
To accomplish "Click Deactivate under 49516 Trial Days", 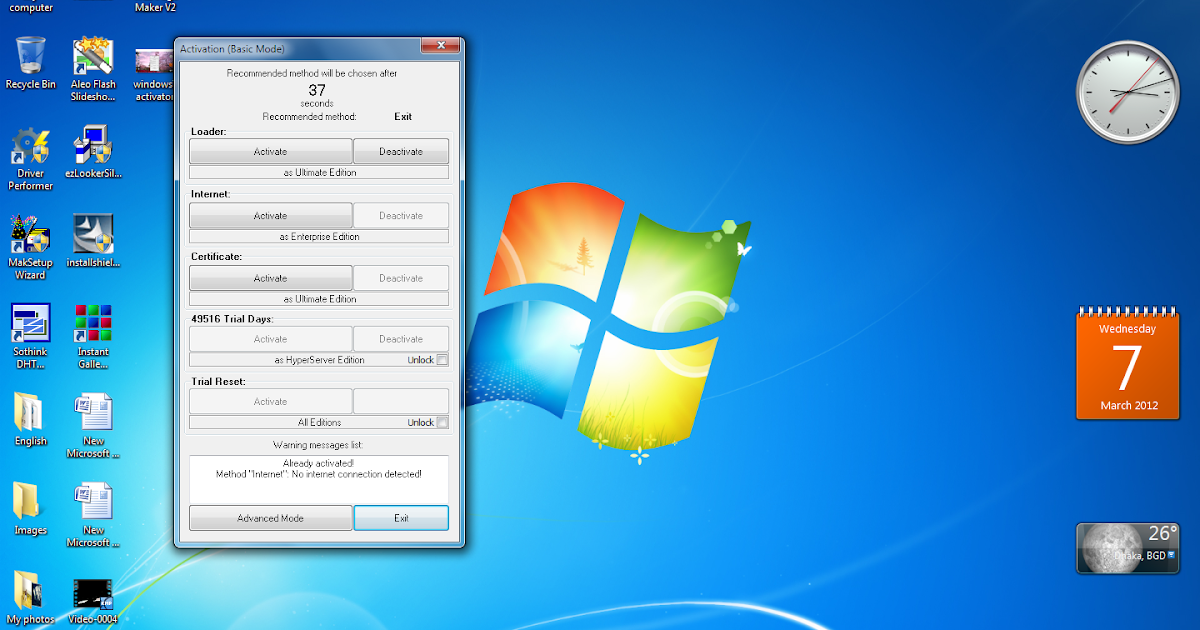I will [401, 339].
